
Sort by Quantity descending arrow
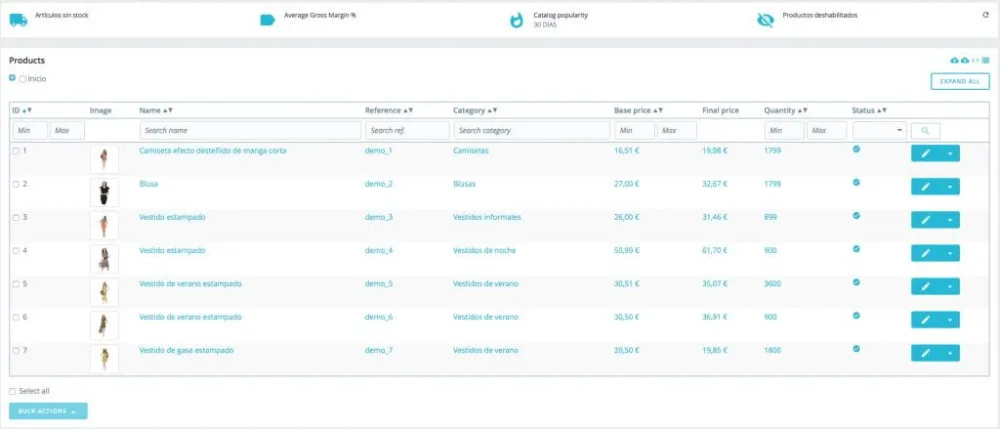[x=806, y=111]
